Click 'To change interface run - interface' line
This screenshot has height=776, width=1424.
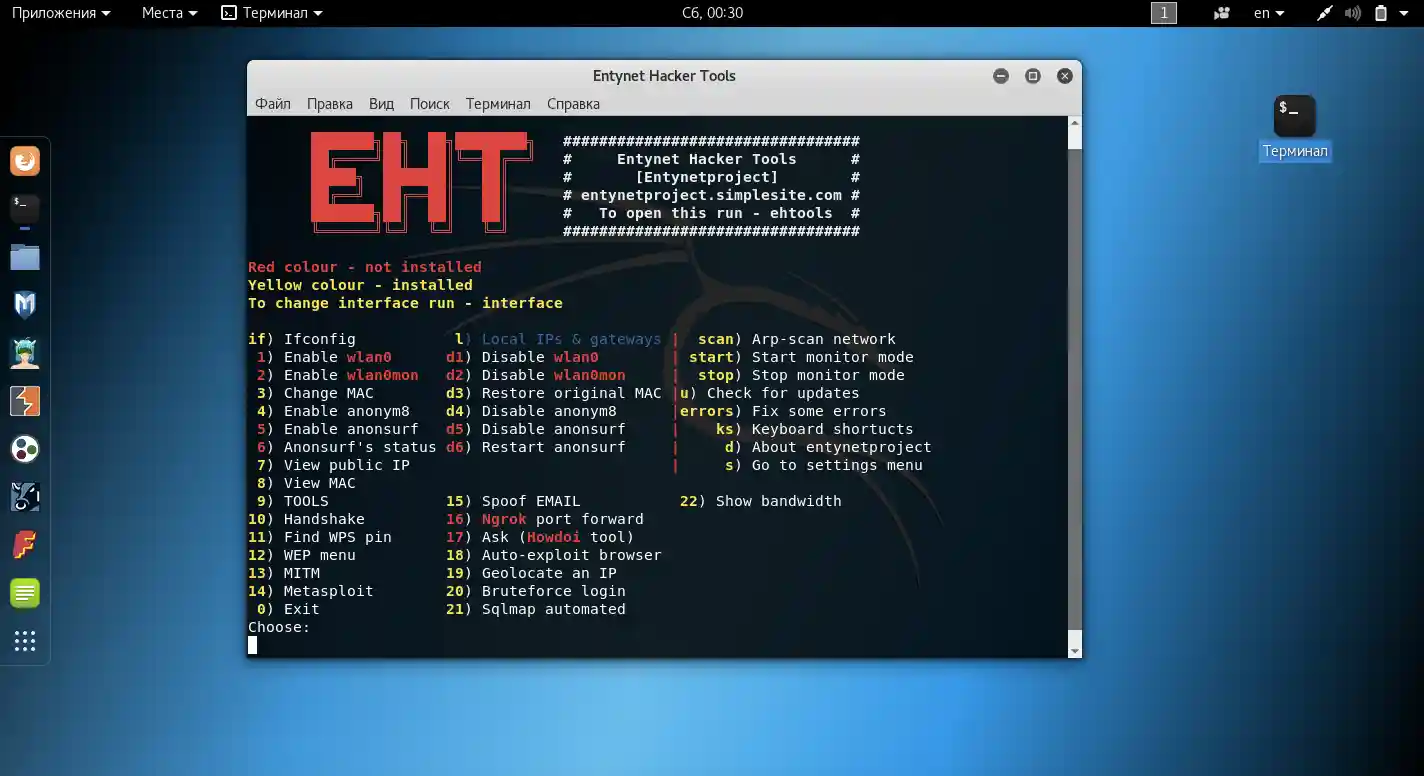405,303
